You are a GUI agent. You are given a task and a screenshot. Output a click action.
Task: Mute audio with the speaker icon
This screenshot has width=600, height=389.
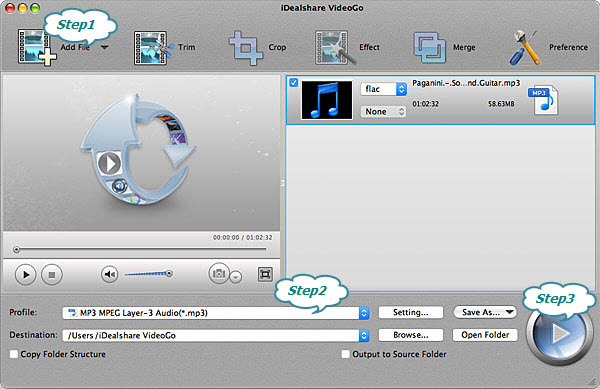point(109,274)
